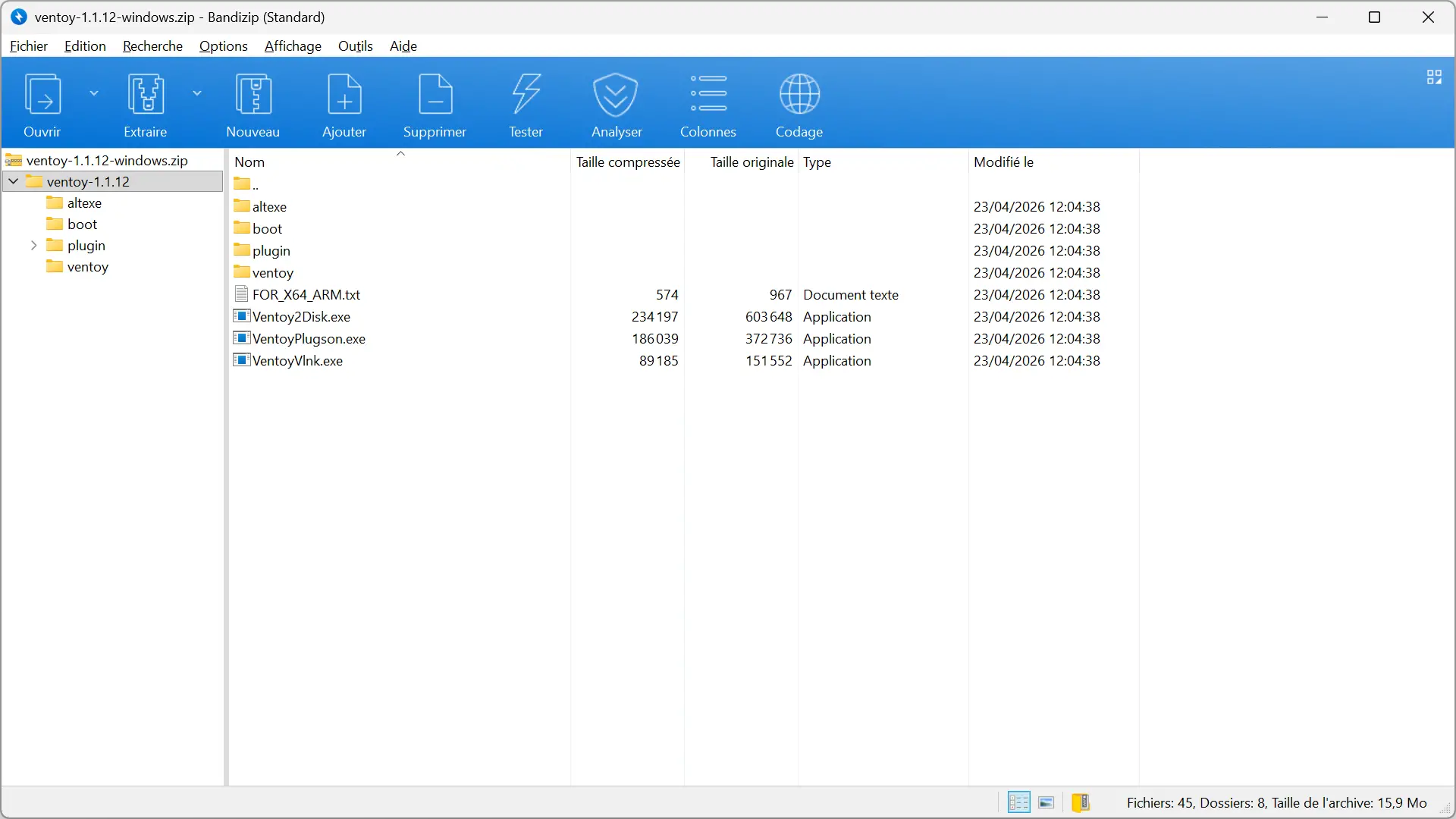
Task: Select ventoy-1.1.12 folder in tree
Action: [x=88, y=182]
